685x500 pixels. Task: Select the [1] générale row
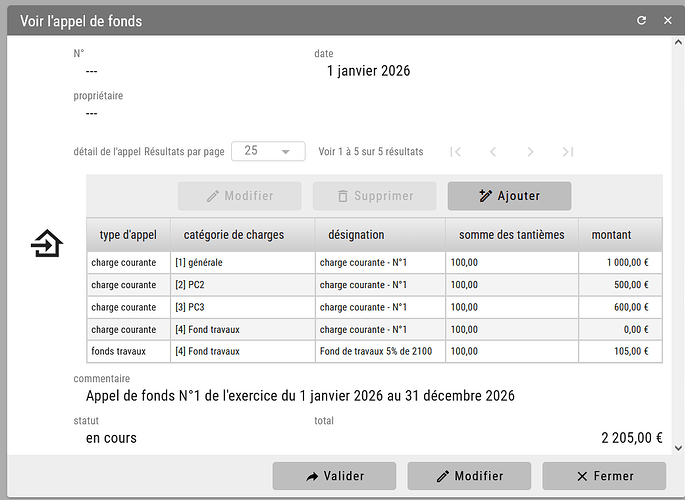(x=374, y=262)
